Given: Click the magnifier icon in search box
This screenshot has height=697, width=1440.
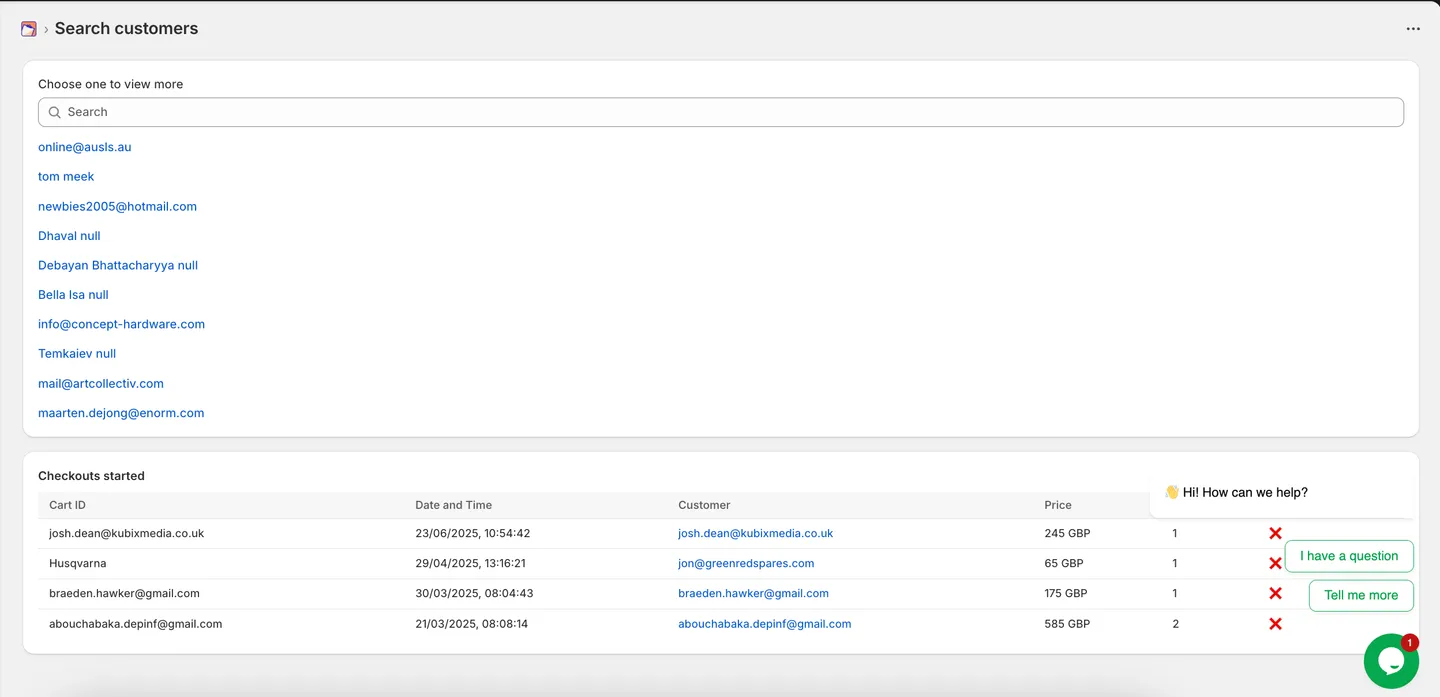Looking at the screenshot, I should pyautogui.click(x=55, y=112).
